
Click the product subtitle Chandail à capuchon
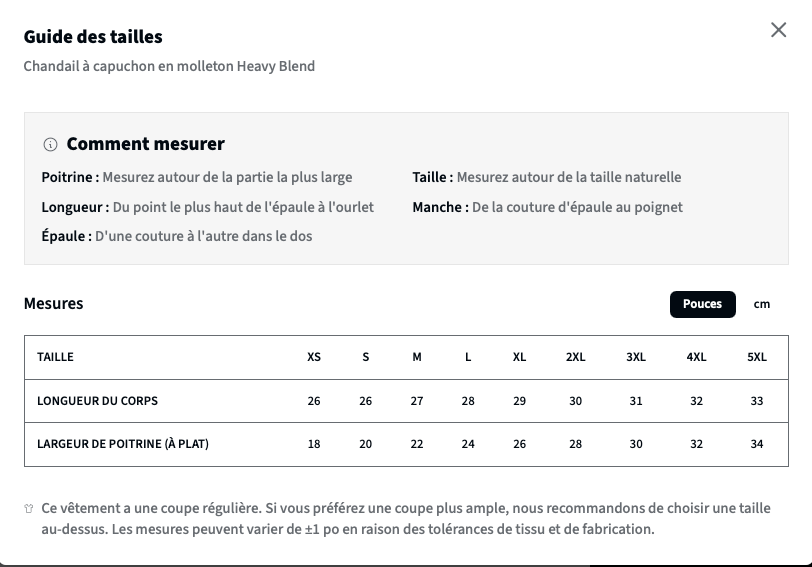(x=169, y=66)
